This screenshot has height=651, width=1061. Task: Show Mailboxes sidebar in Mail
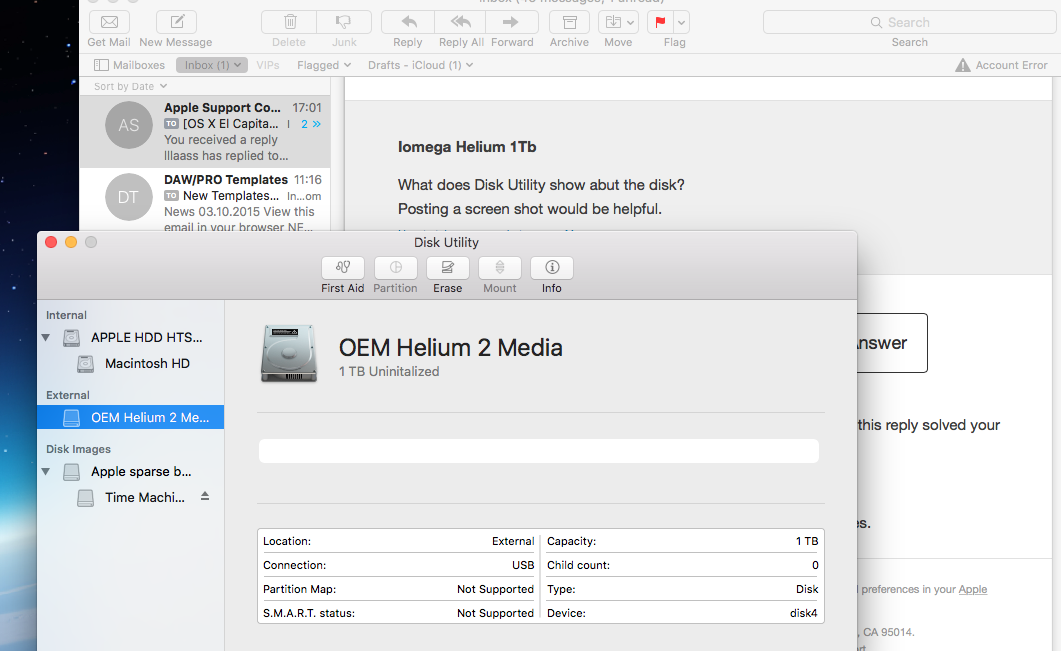129,65
